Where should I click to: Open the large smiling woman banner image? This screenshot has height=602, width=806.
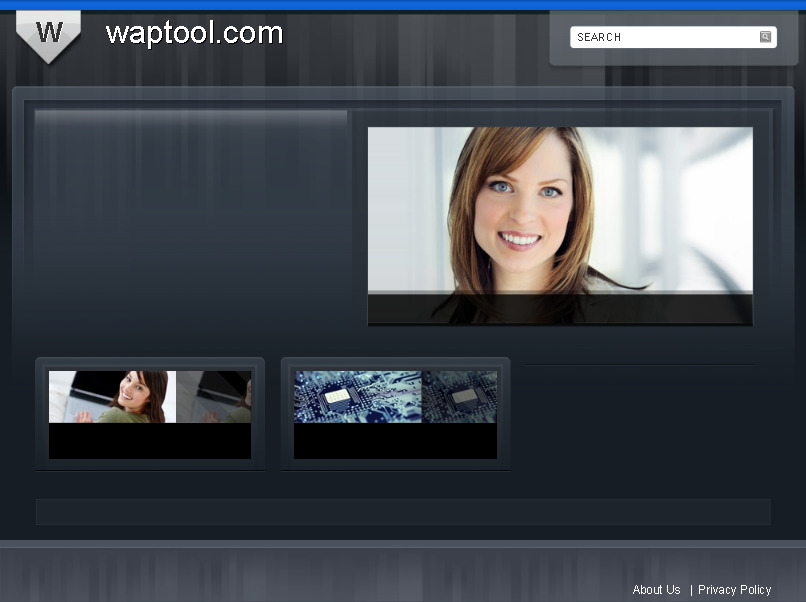click(x=560, y=226)
